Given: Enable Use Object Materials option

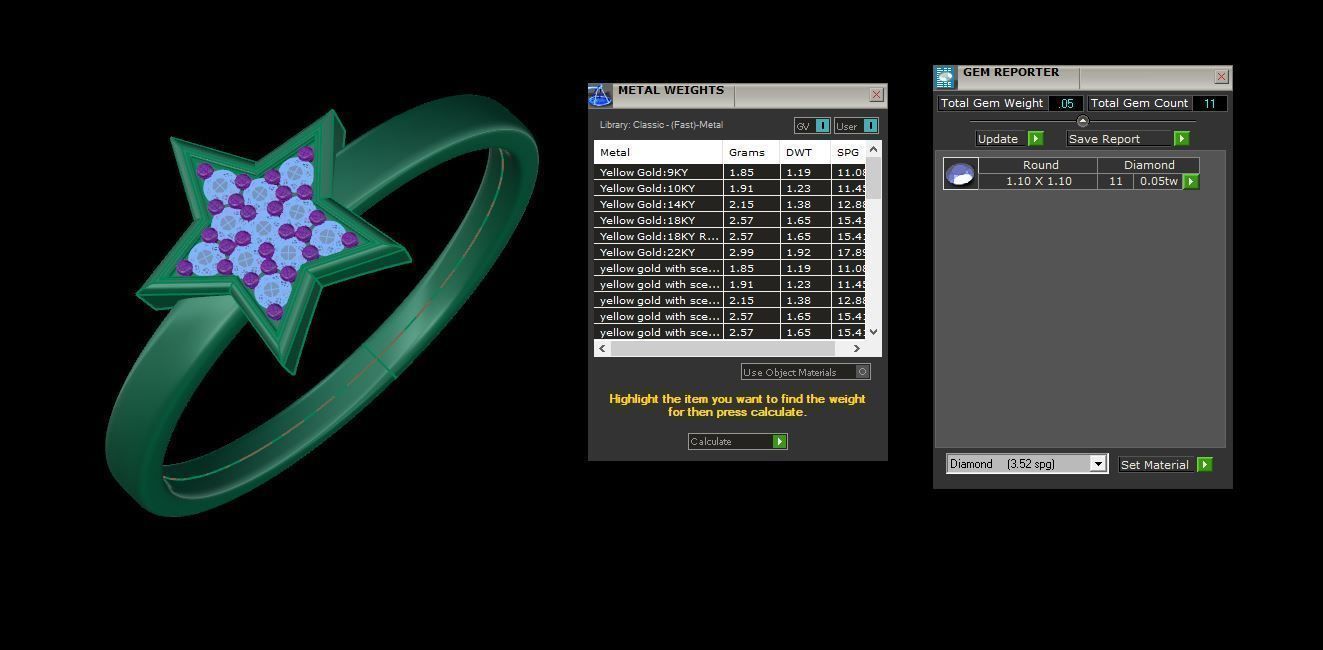Looking at the screenshot, I should click(862, 372).
